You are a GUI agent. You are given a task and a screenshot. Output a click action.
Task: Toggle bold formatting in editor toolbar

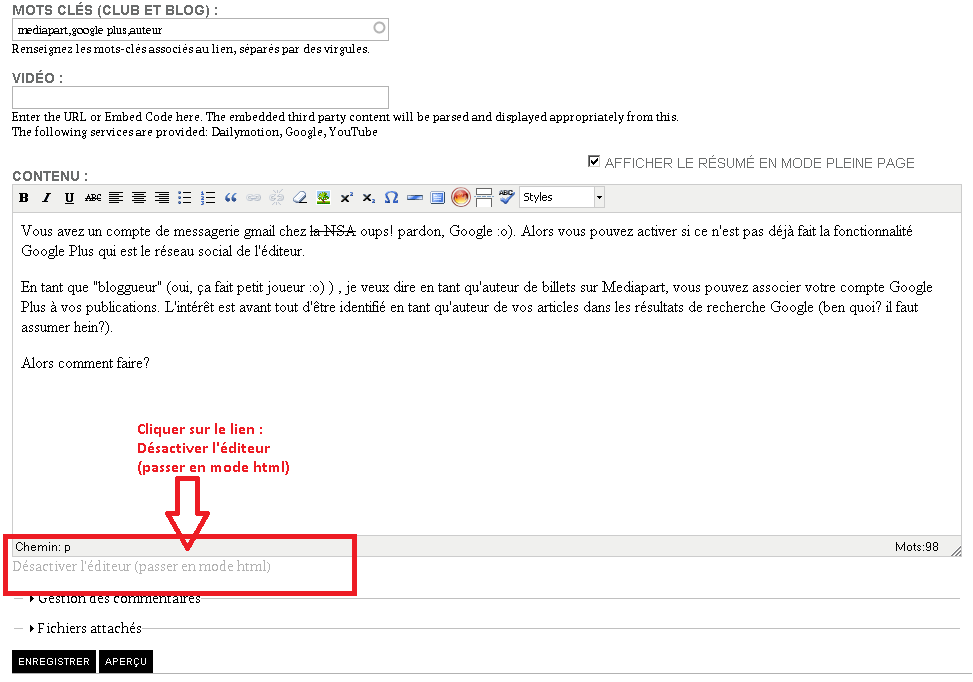click(x=24, y=197)
